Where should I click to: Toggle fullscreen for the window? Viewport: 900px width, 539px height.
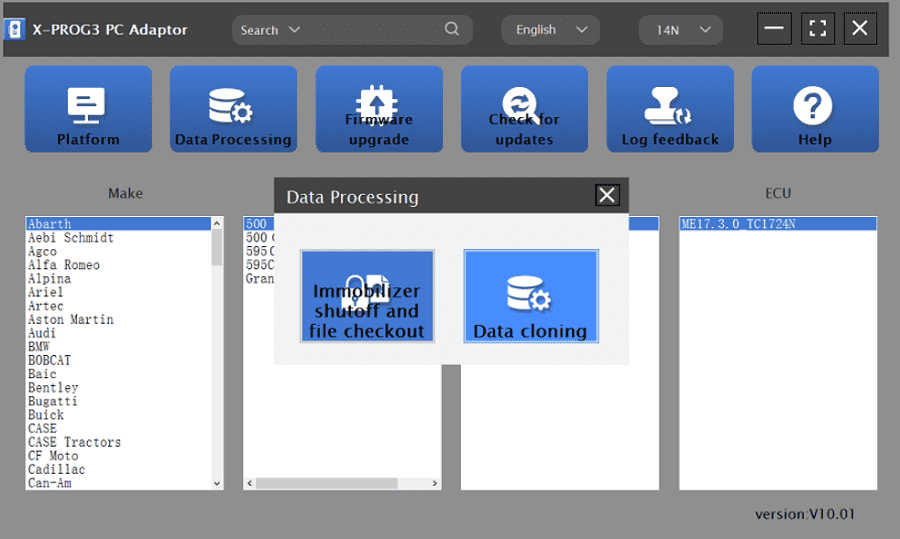click(817, 28)
